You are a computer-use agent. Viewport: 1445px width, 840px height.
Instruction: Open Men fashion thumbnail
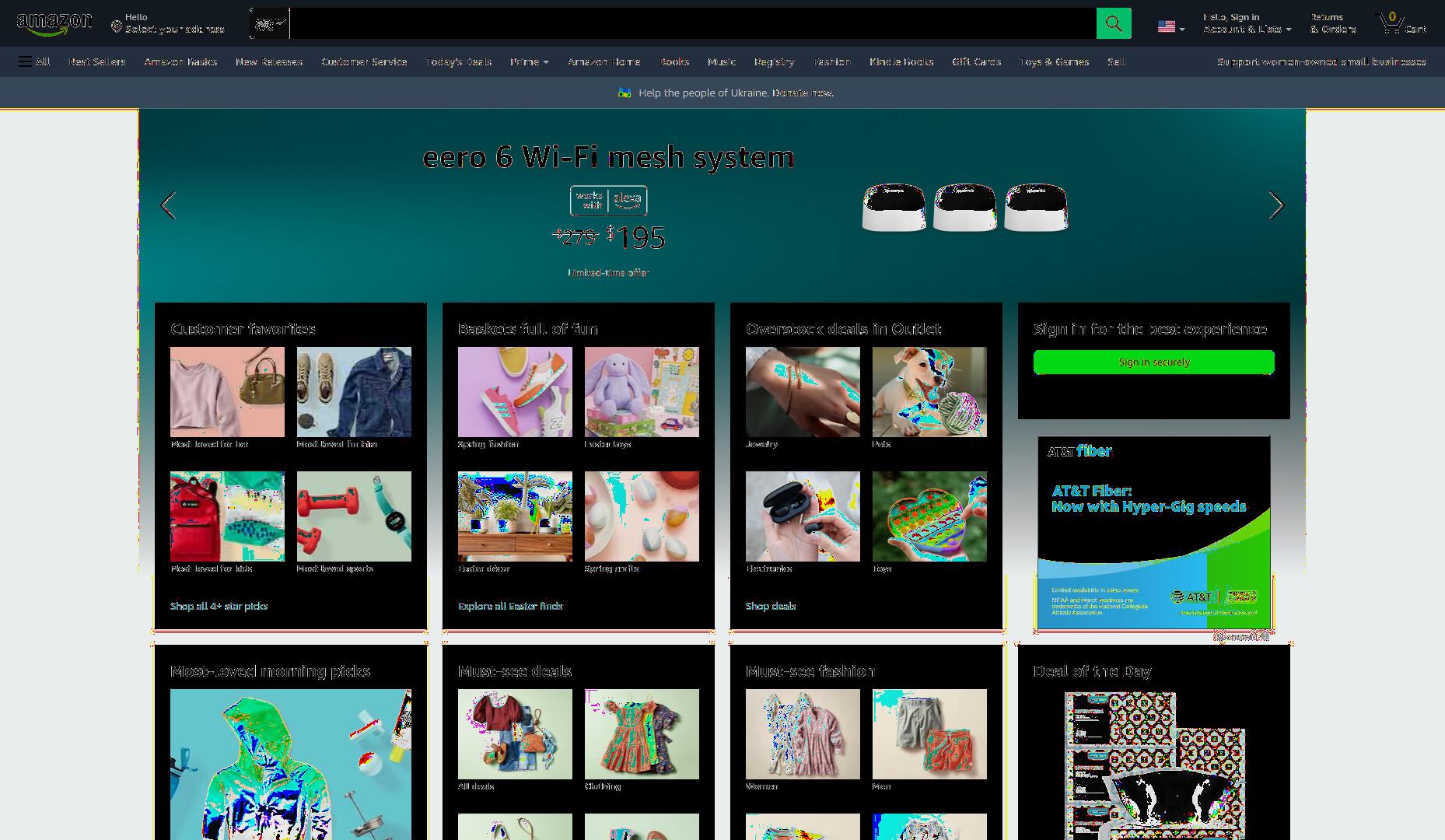point(929,734)
